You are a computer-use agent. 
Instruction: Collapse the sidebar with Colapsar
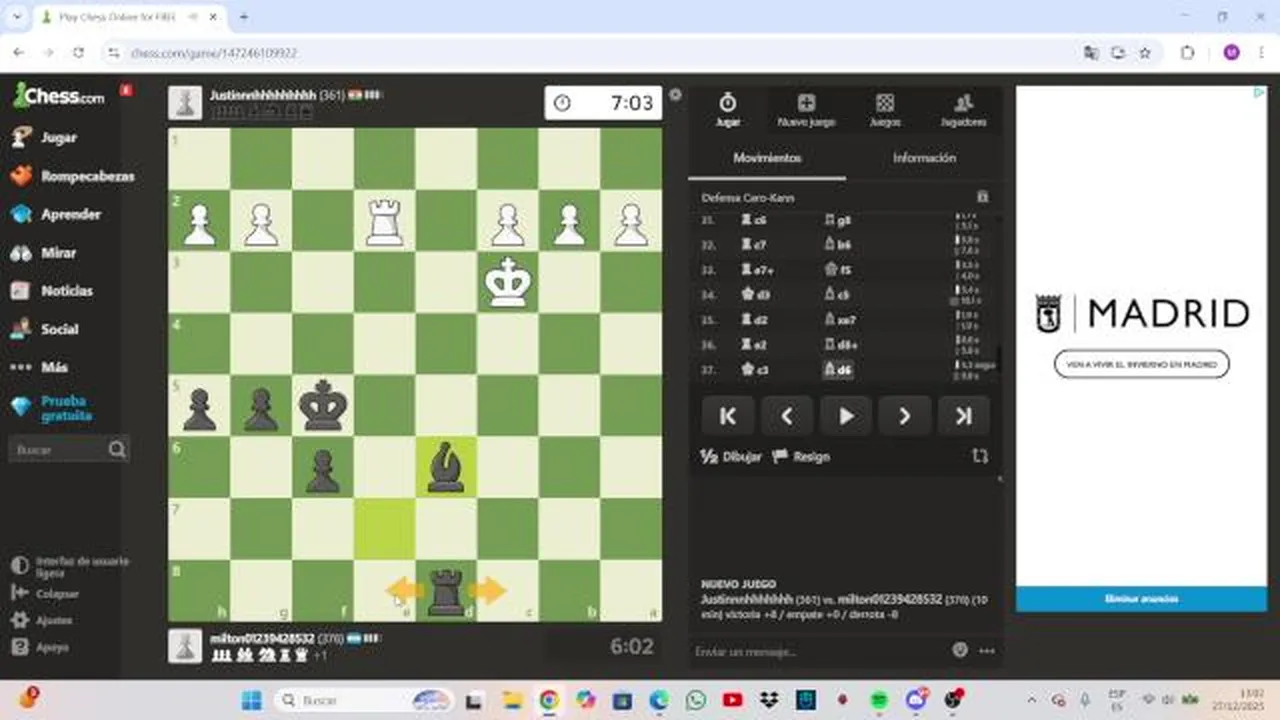(x=45, y=593)
